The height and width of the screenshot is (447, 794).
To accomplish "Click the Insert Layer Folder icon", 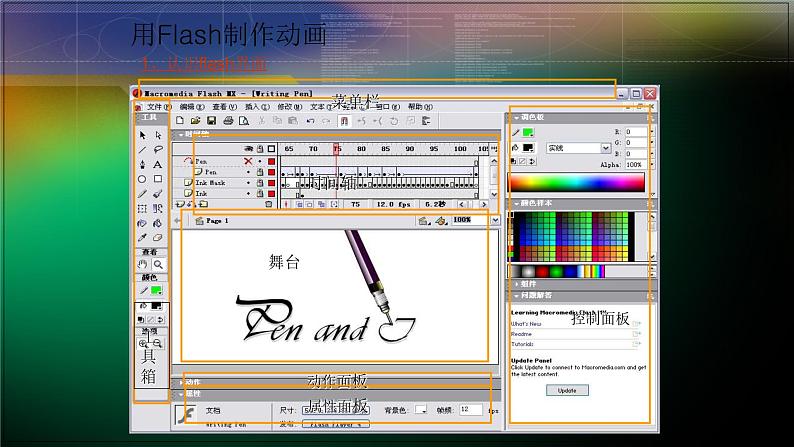I will 203,204.
